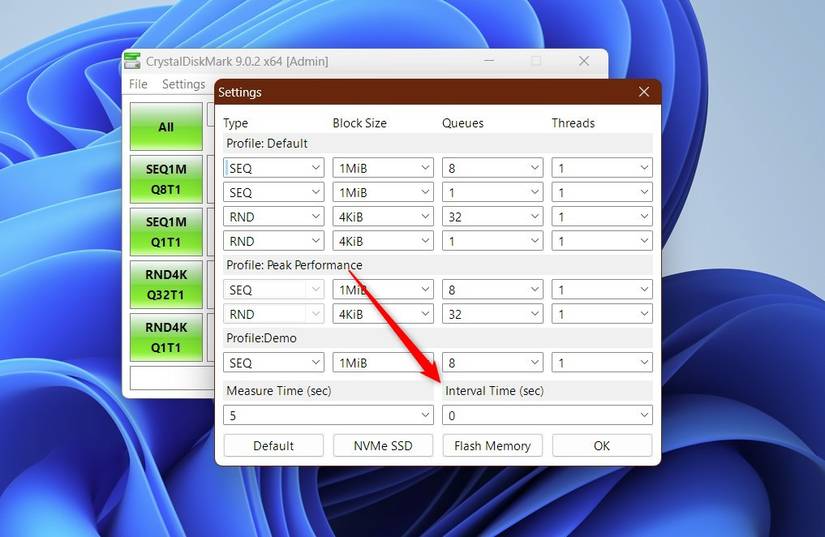Open Queues dropdown showing 1 in second Default row
The image size is (825, 537).
[x=492, y=192]
